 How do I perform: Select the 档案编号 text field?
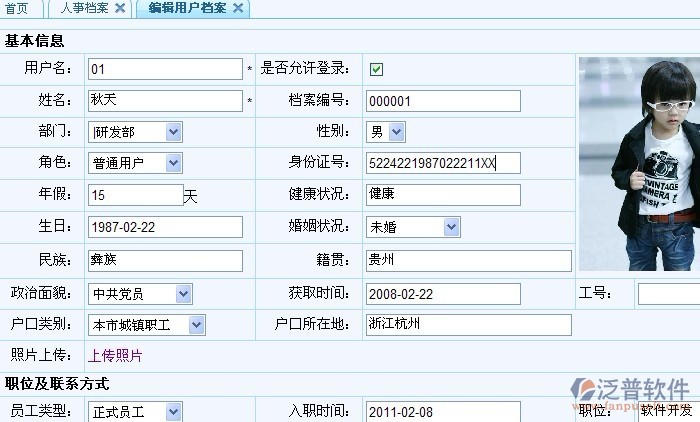point(443,101)
